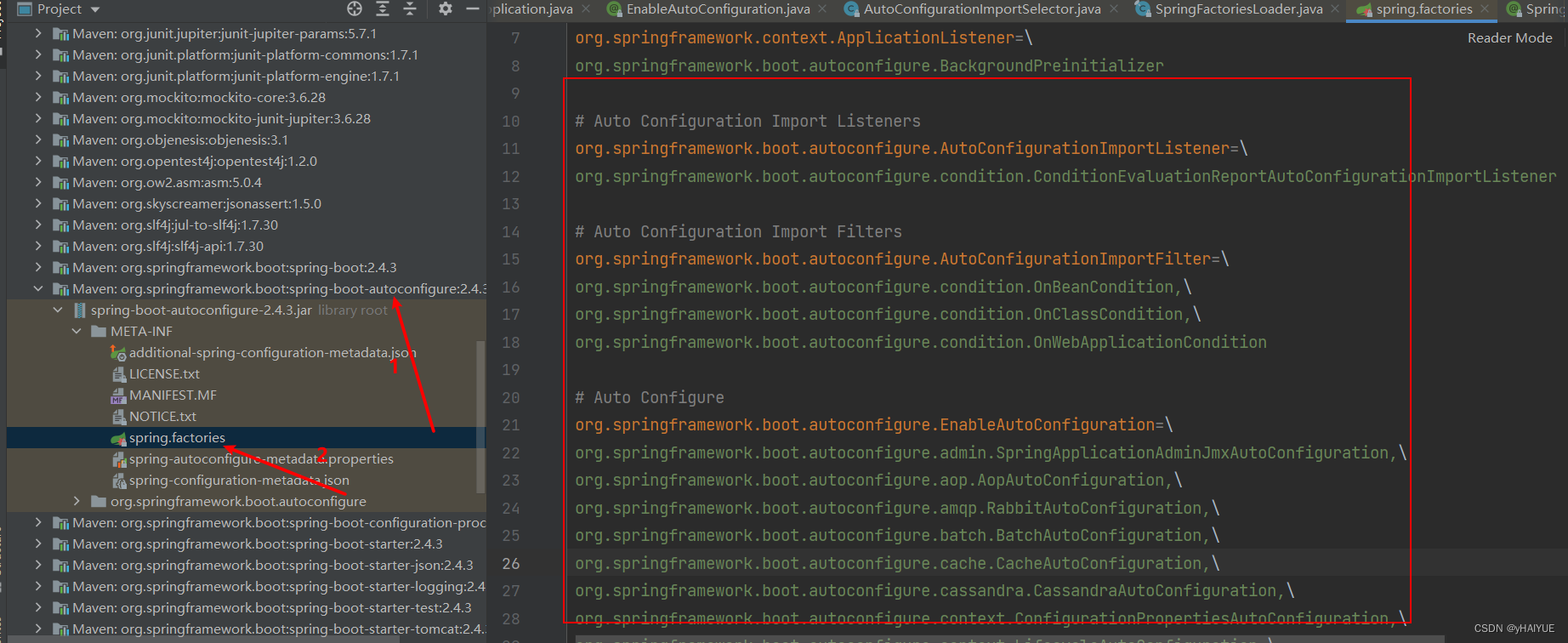
Task: Close the spring.factories tab
Action: [1485, 9]
